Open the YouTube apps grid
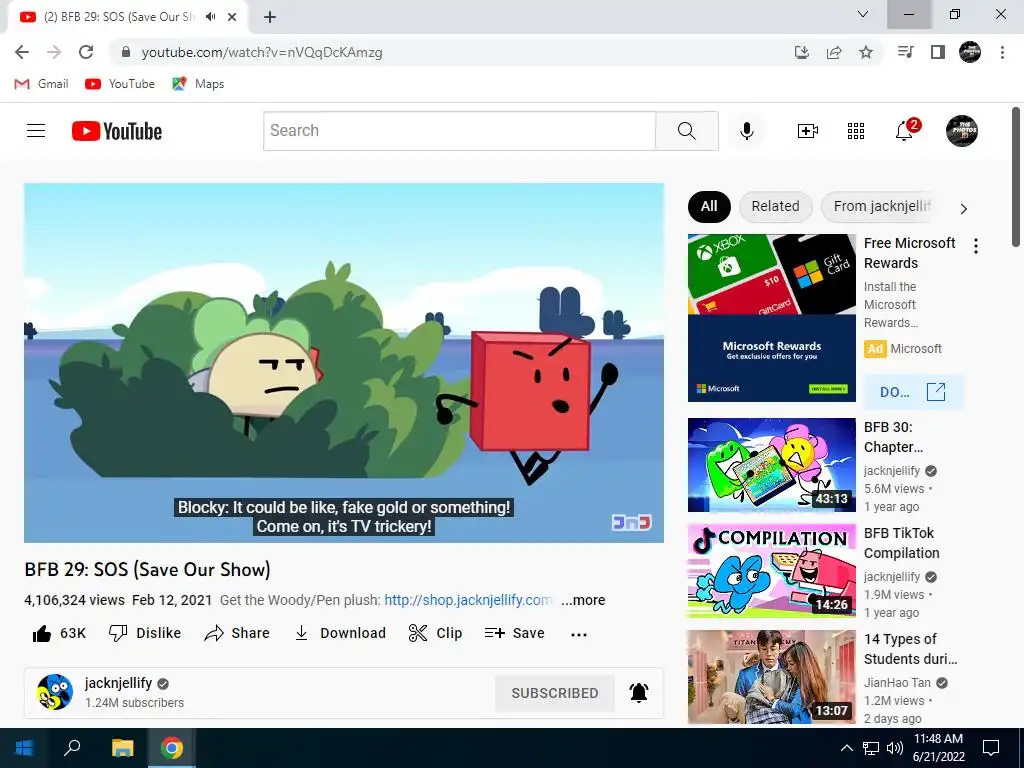Viewport: 1024px width, 768px height. [x=856, y=131]
